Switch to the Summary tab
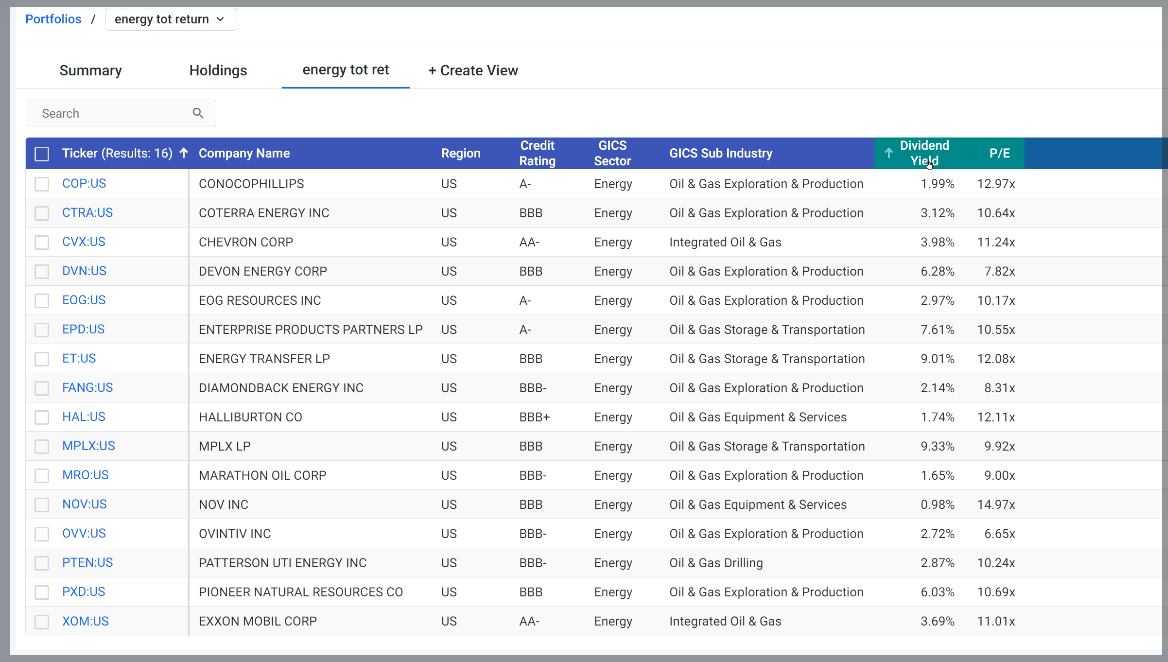Screen dimensions: 1168x662 (90, 70)
